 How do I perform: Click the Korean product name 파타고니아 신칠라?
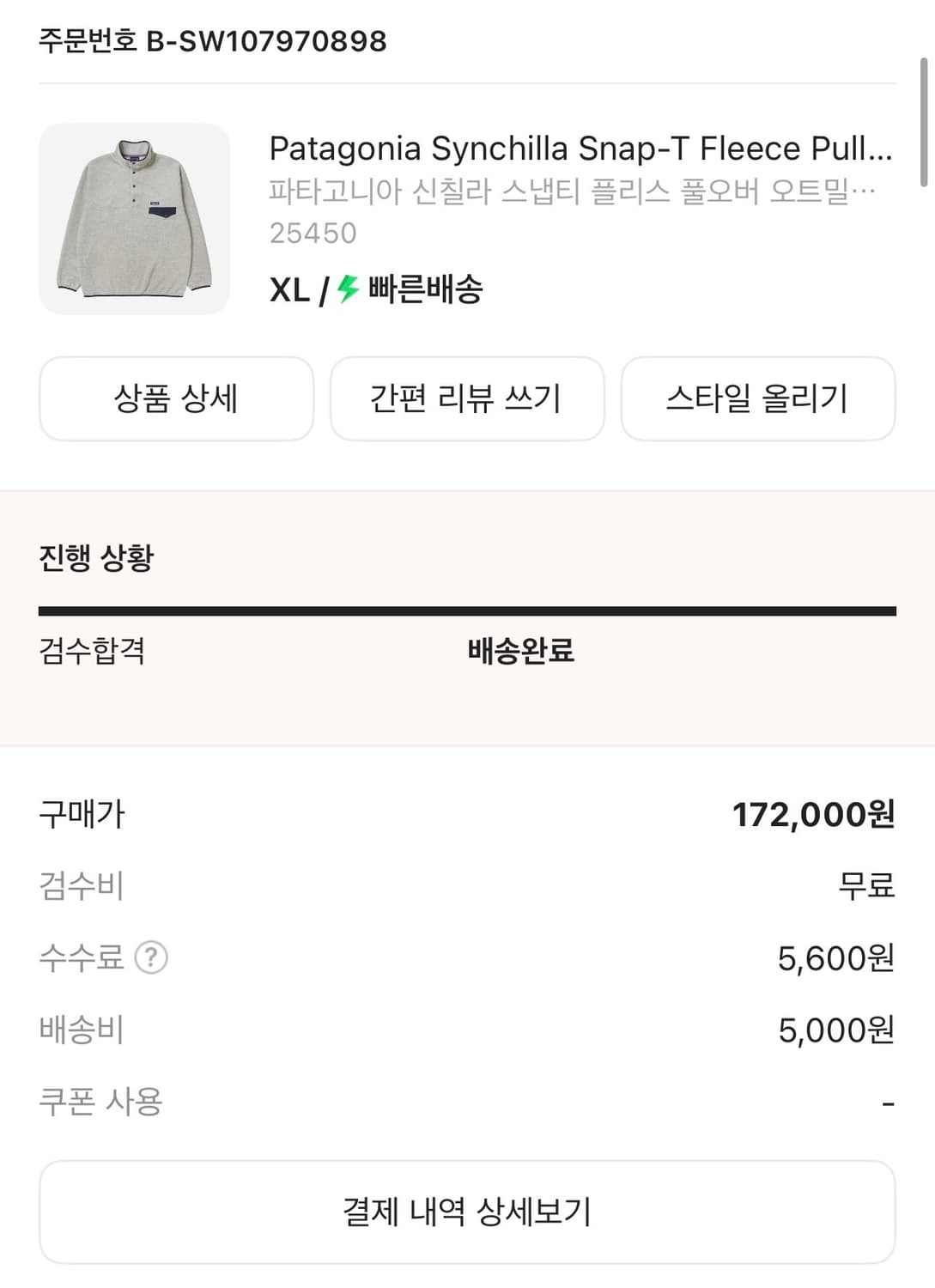pyautogui.click(x=572, y=191)
